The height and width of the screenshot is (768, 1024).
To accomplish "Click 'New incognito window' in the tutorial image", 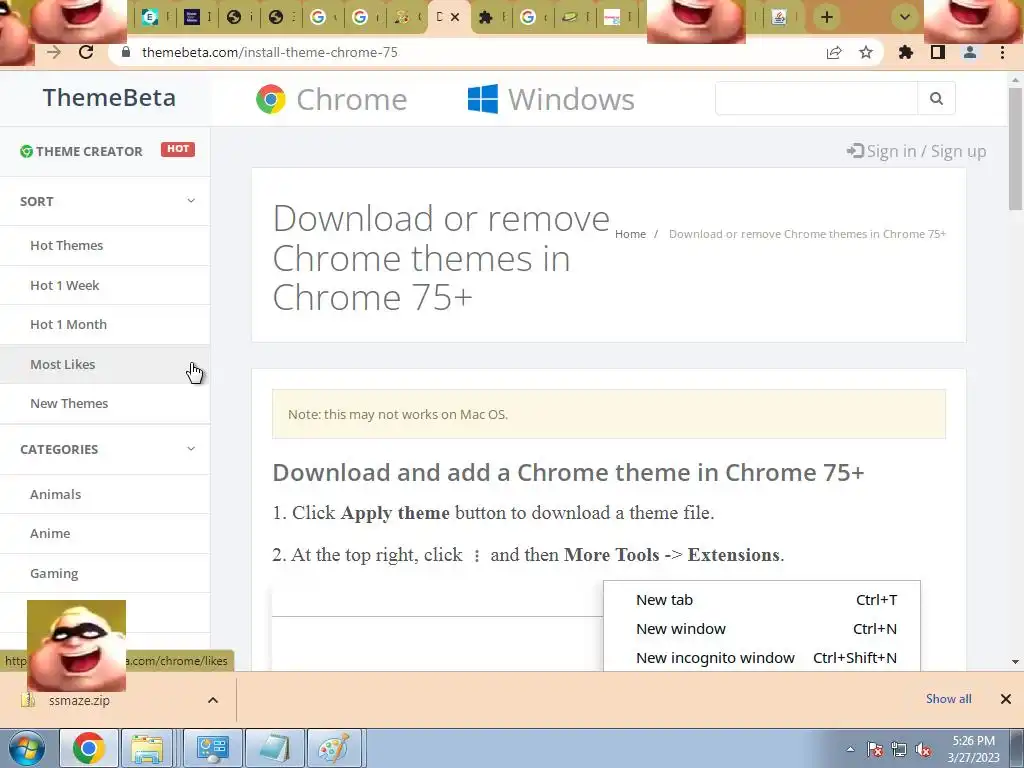I will tap(715, 658).
